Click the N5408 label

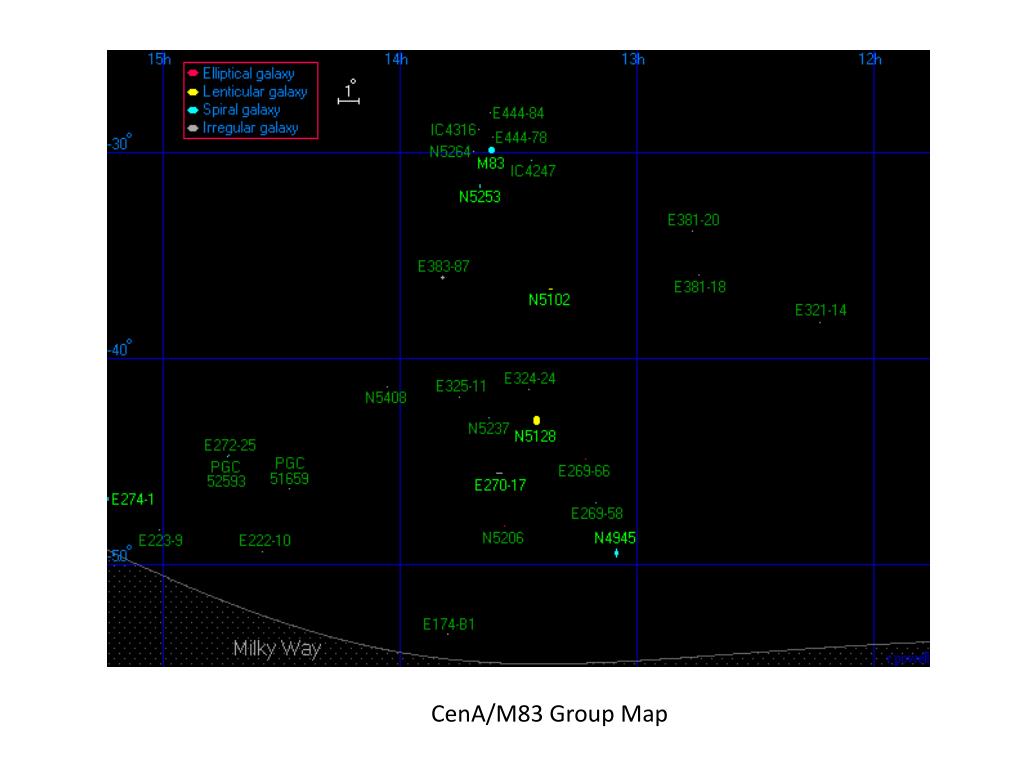385,398
